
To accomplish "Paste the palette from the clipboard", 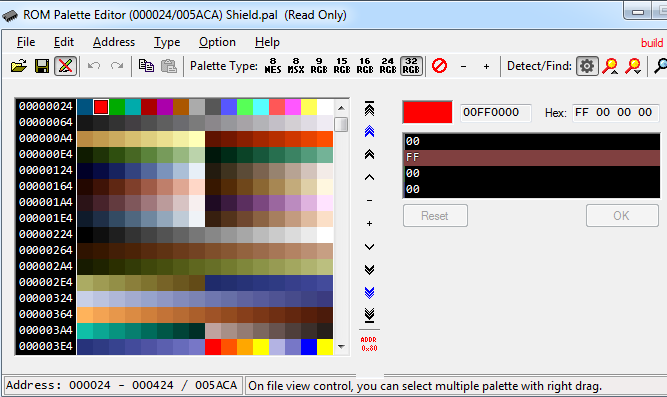I will pyautogui.click(x=169, y=66).
